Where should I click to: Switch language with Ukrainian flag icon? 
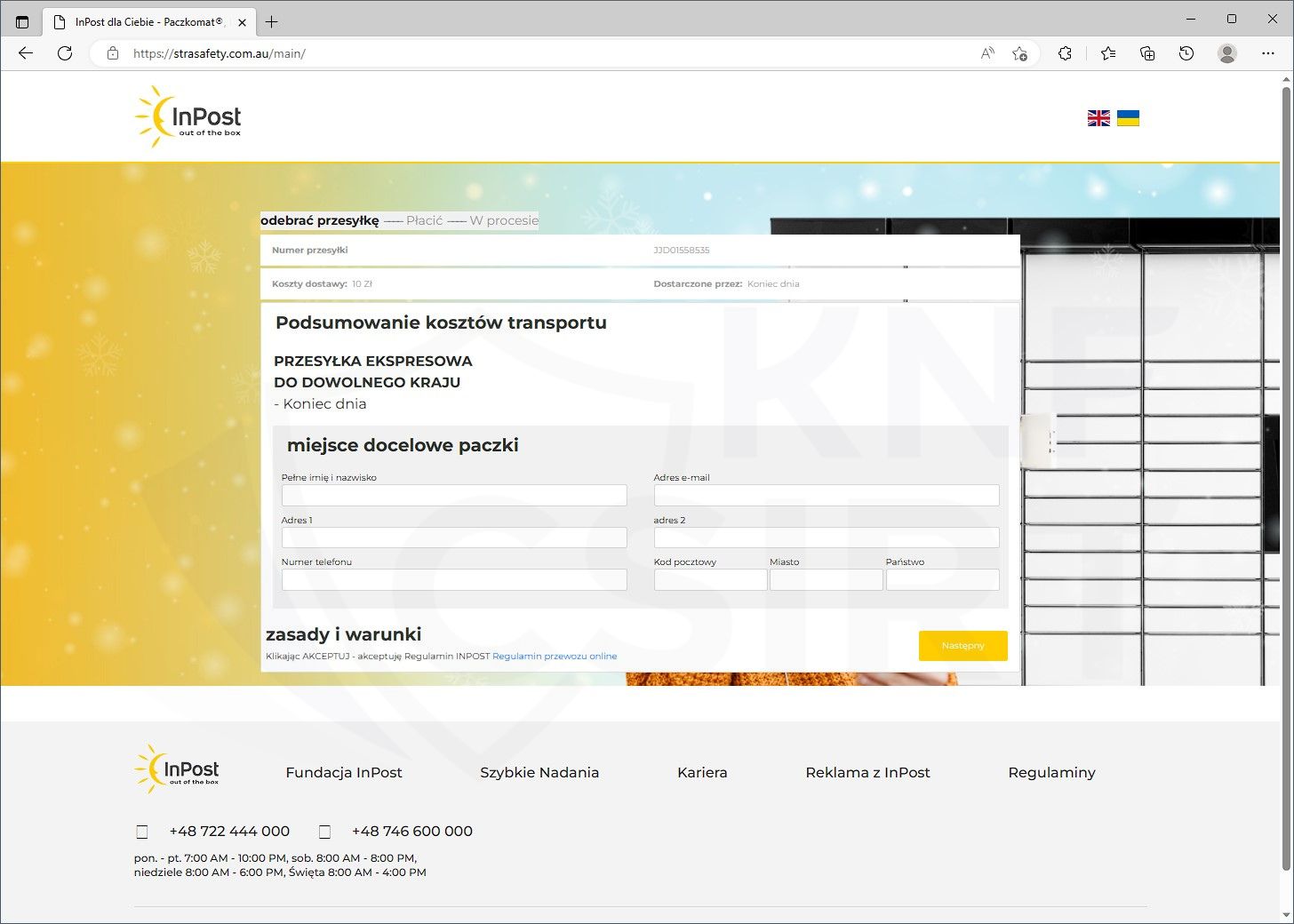pos(1128,118)
